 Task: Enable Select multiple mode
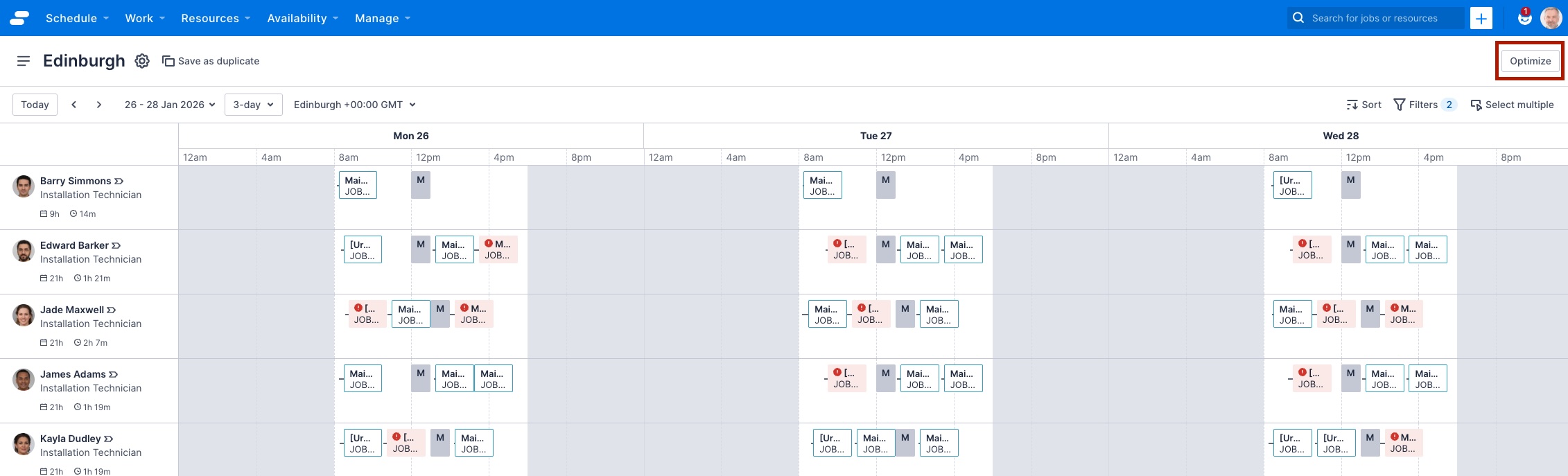(x=1512, y=105)
